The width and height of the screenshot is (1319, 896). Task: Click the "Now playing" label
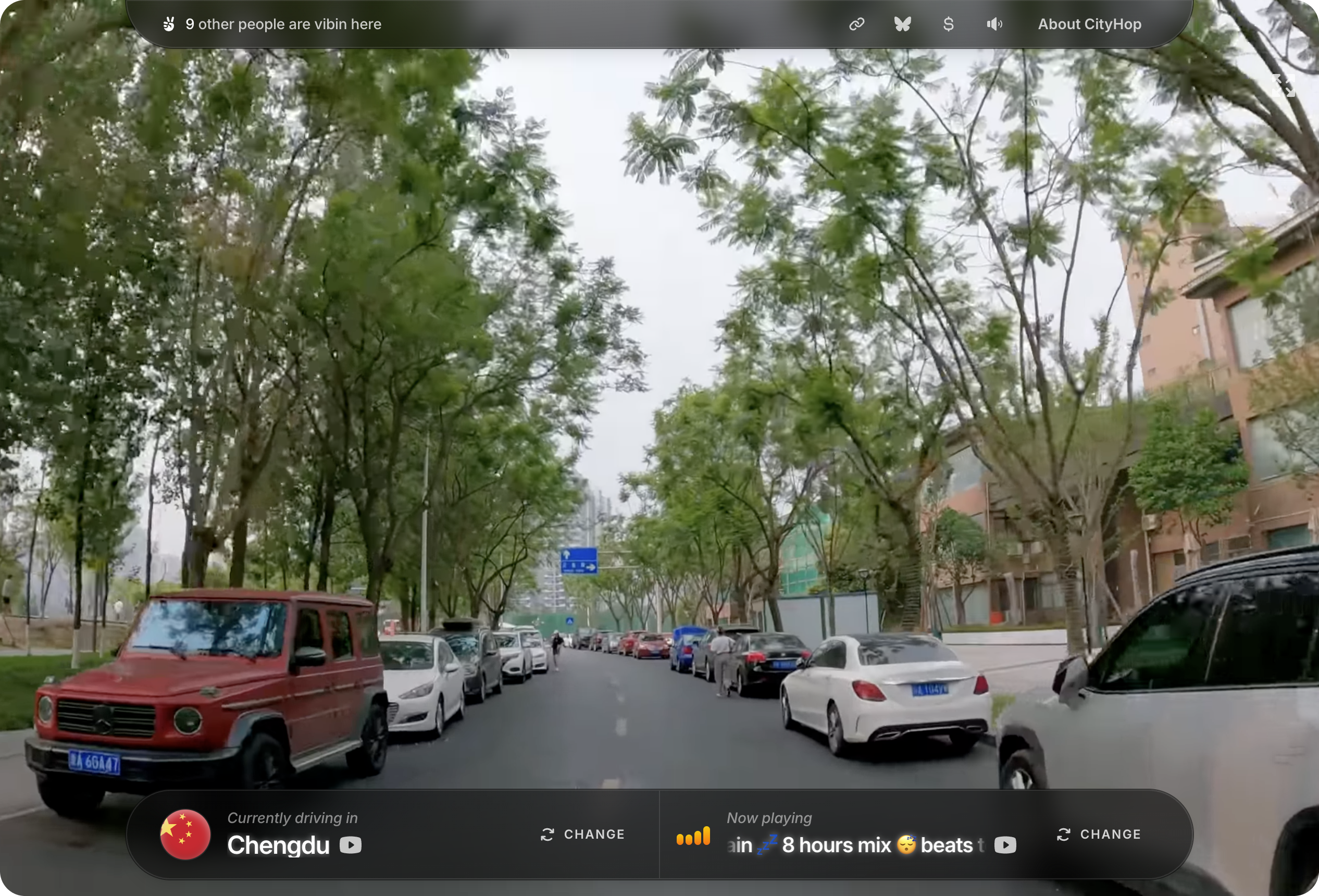click(769, 818)
